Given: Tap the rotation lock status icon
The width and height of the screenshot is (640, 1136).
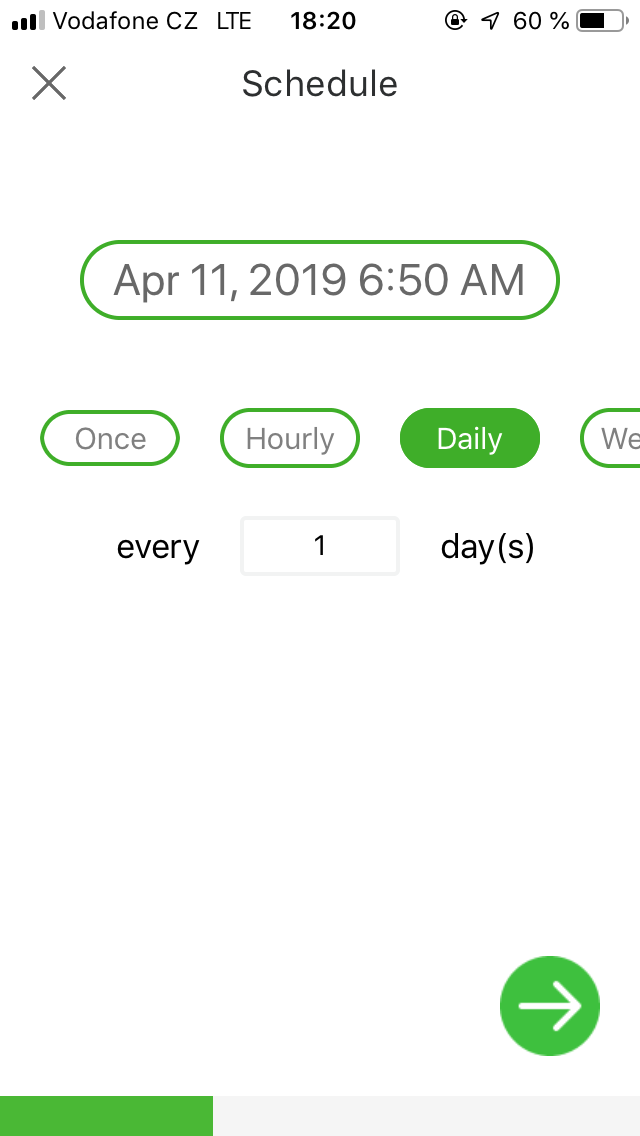Looking at the screenshot, I should (456, 21).
